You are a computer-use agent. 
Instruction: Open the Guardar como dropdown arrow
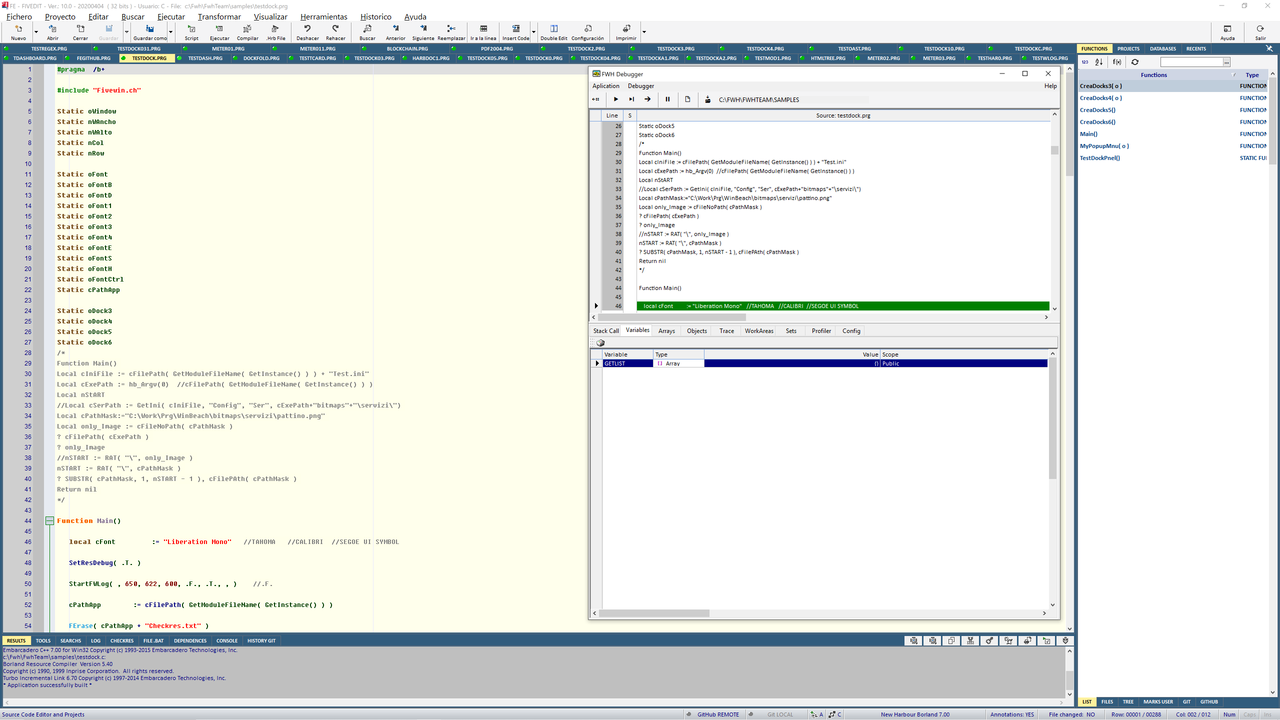click(171, 31)
